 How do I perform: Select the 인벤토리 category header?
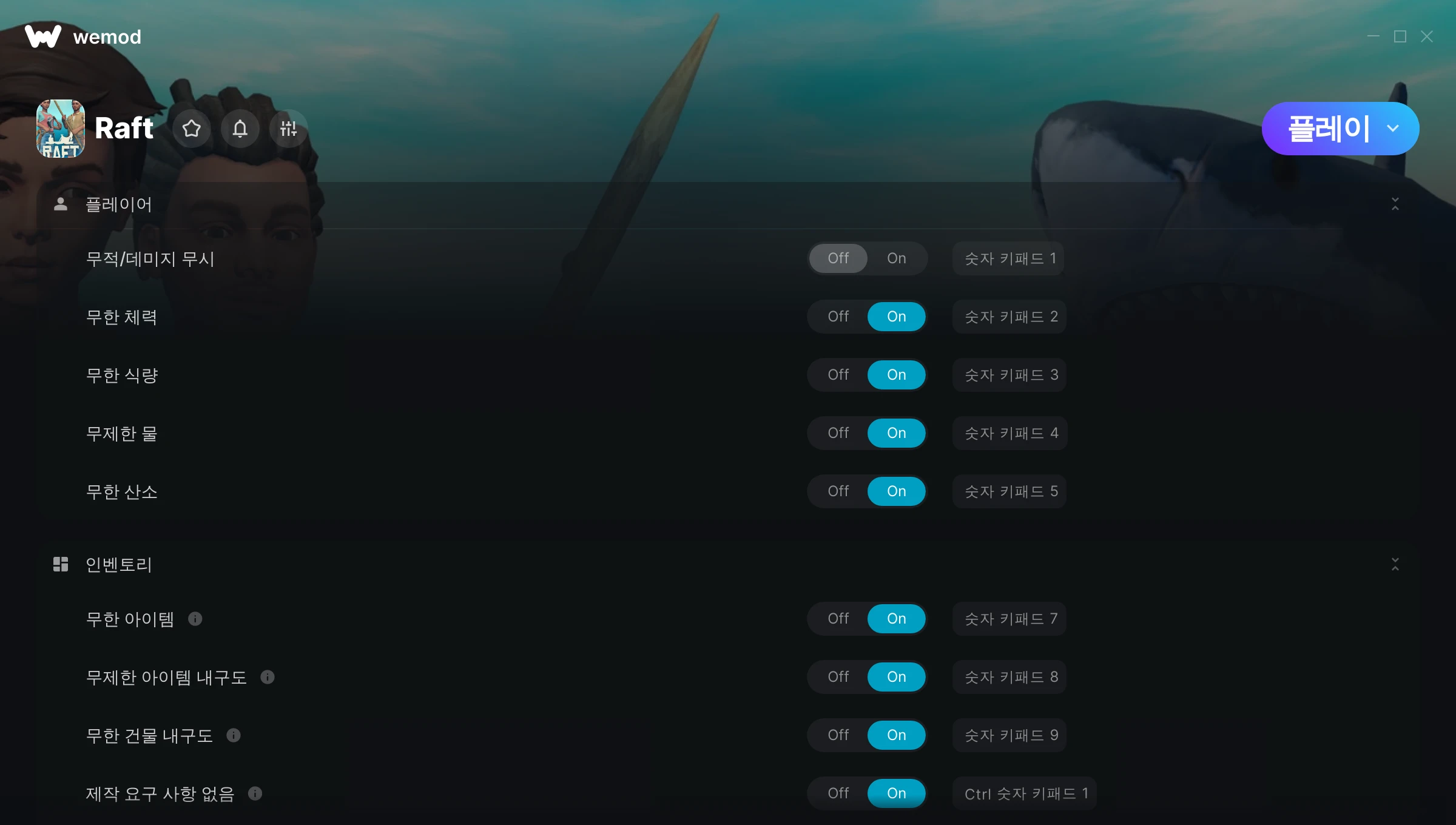pyautogui.click(x=118, y=565)
